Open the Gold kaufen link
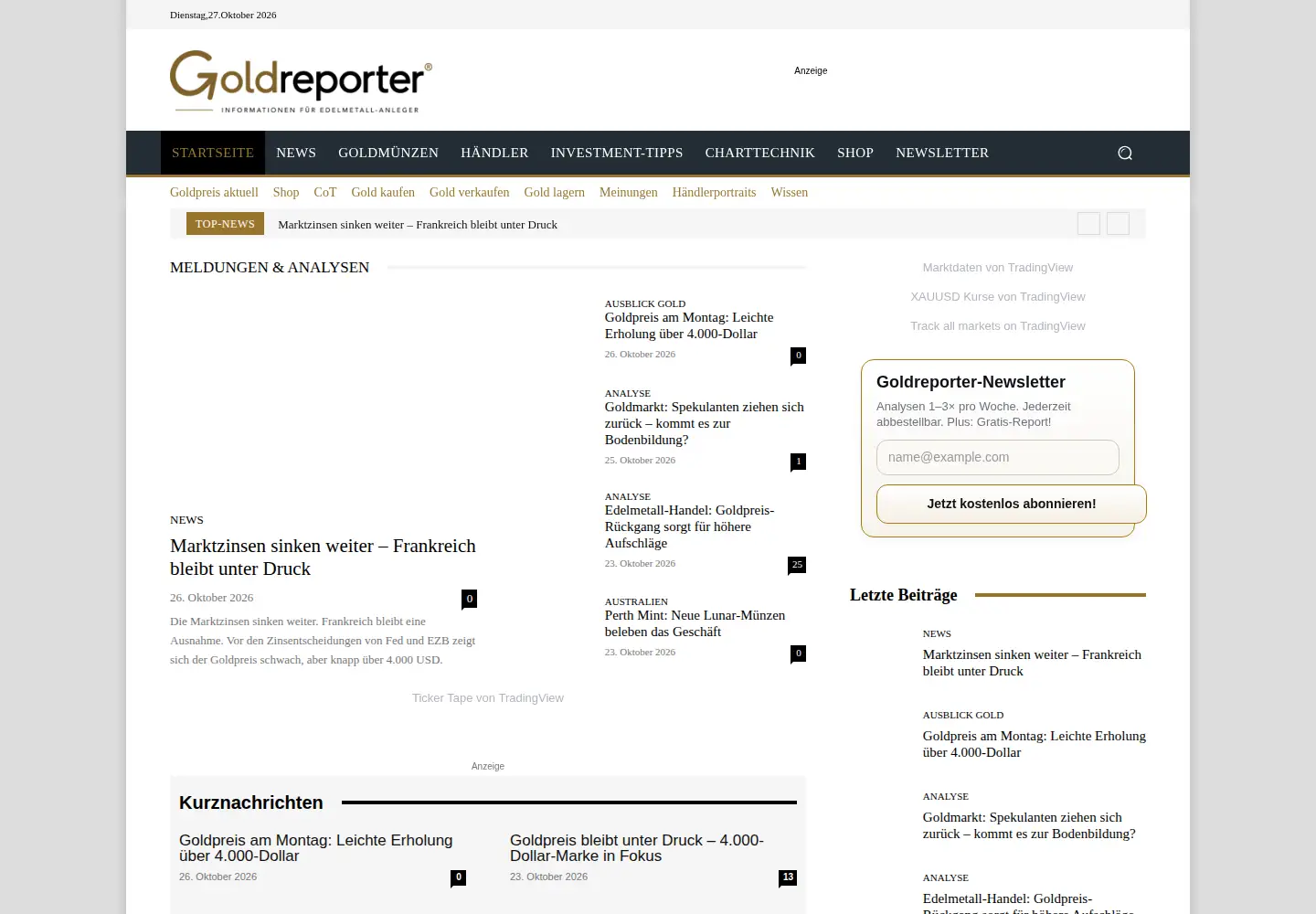The image size is (1316, 914). (x=383, y=193)
